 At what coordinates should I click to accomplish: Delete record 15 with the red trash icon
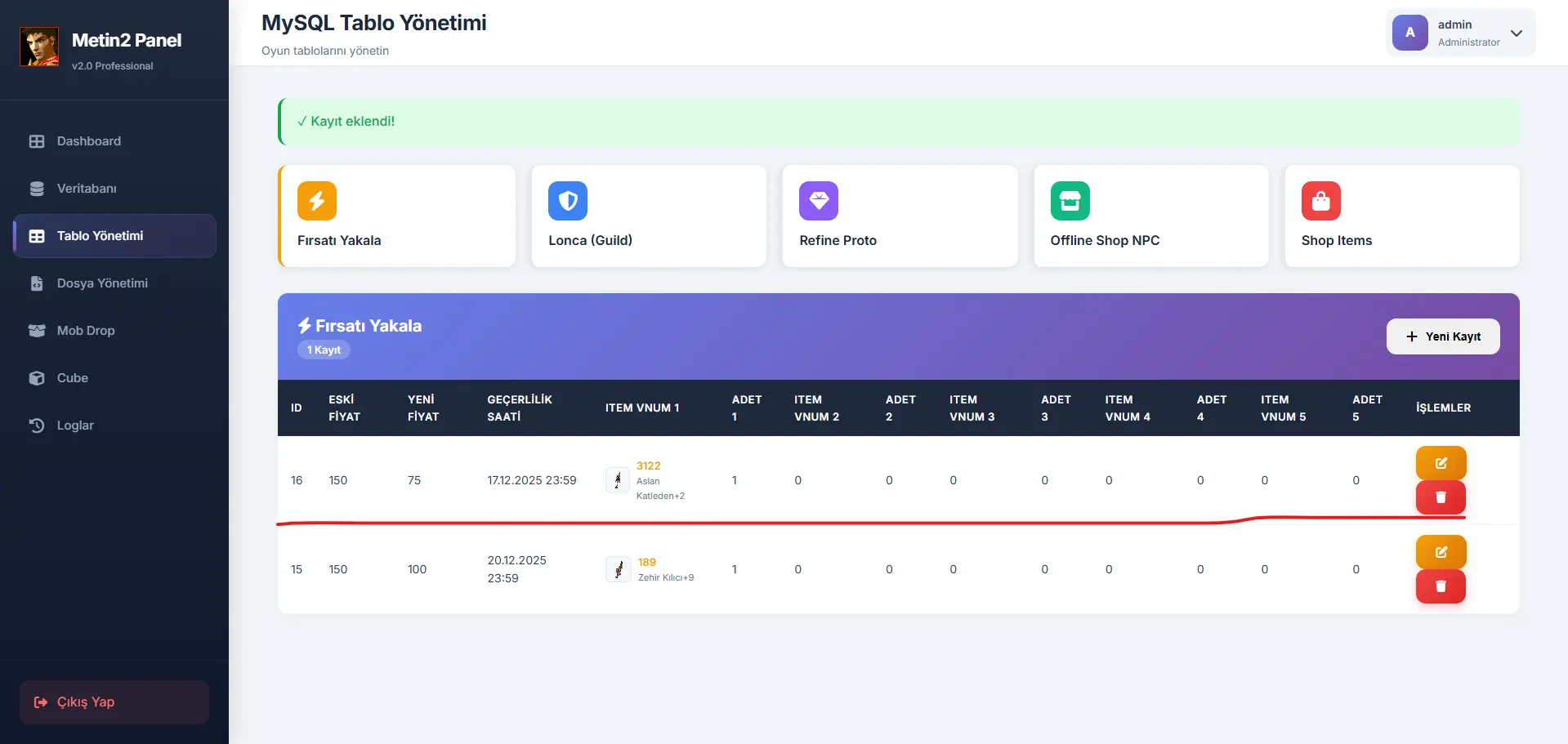[1441, 586]
